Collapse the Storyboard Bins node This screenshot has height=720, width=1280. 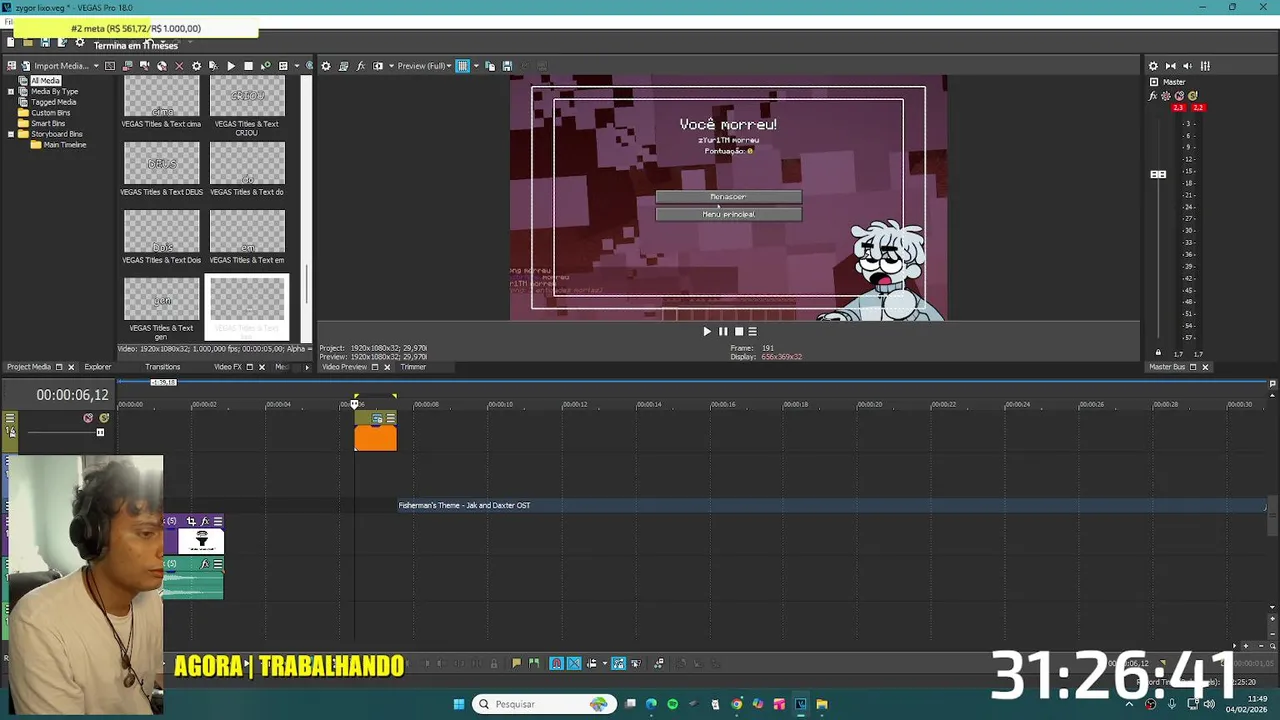pyautogui.click(x=11, y=134)
